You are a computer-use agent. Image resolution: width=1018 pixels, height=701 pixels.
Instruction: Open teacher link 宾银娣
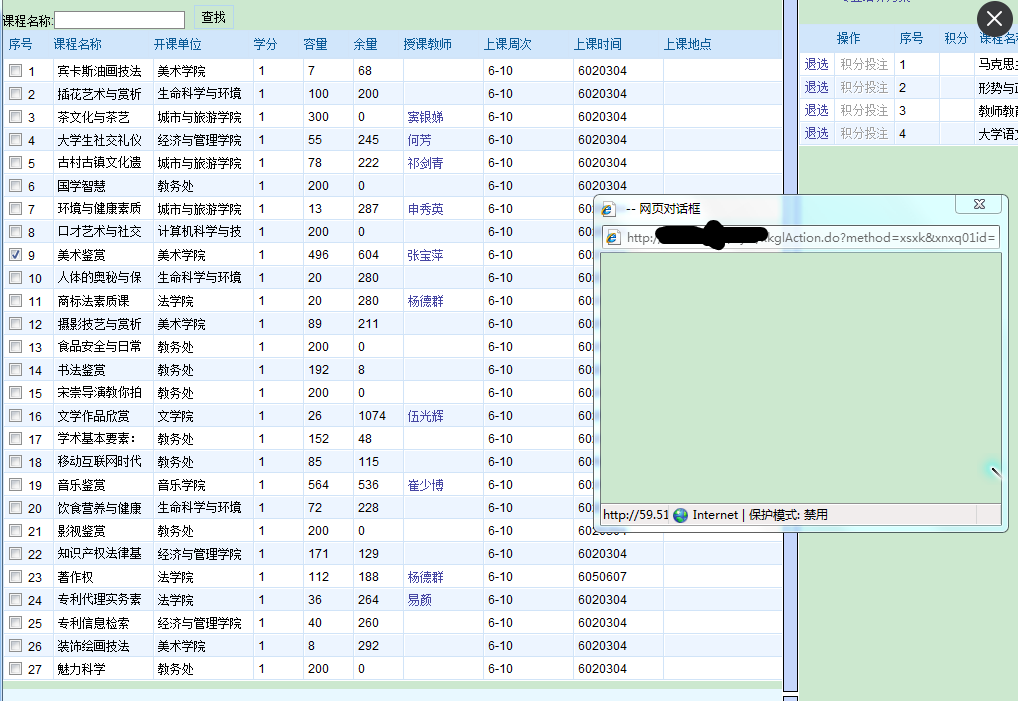pyautogui.click(x=425, y=117)
